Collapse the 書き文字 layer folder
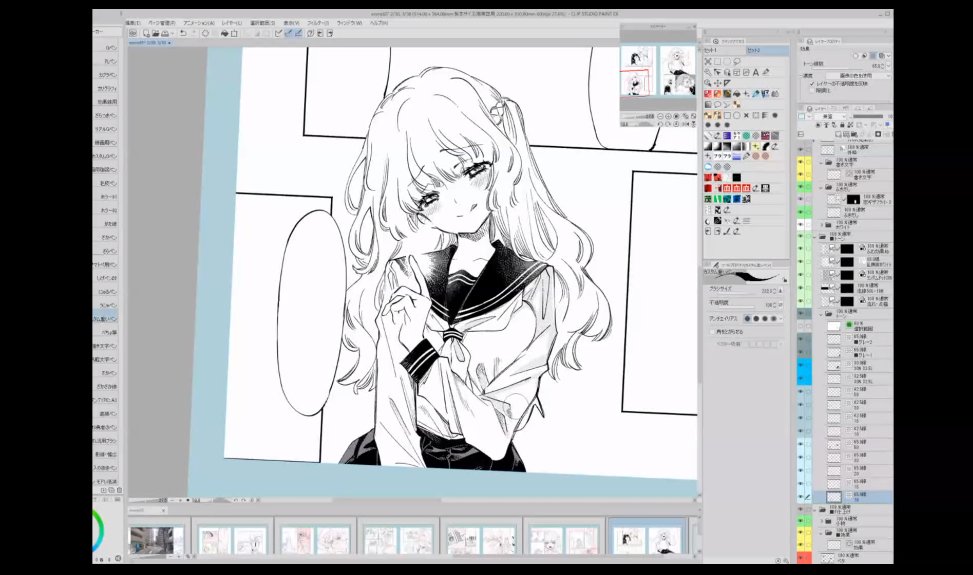 pyautogui.click(x=821, y=162)
